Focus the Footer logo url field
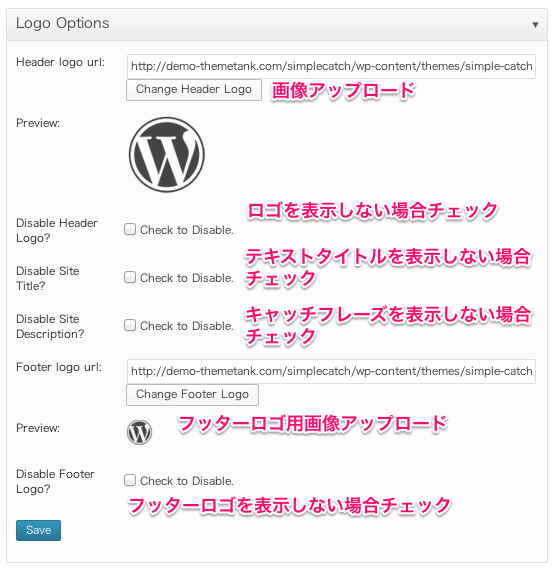This screenshot has height=571, width=556. [x=331, y=371]
